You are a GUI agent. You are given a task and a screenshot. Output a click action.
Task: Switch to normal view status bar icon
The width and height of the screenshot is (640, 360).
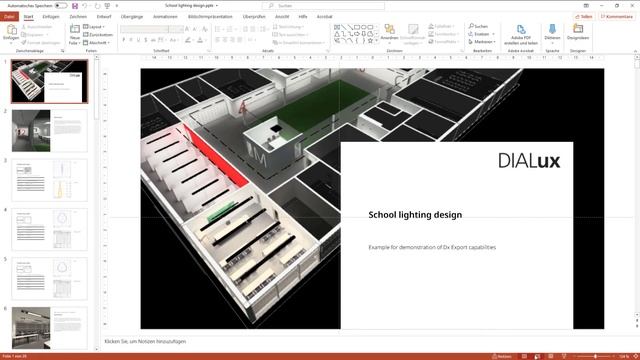[x=524, y=356]
